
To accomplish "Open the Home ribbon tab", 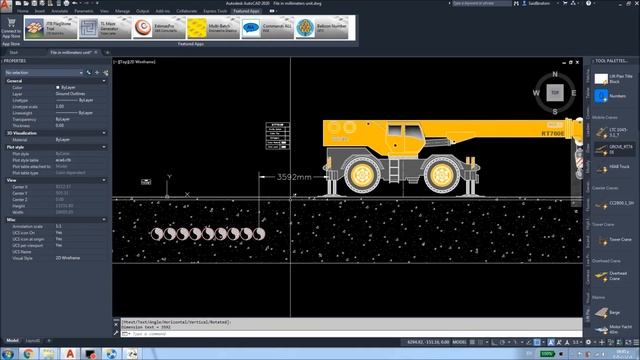I will [x=23, y=11].
